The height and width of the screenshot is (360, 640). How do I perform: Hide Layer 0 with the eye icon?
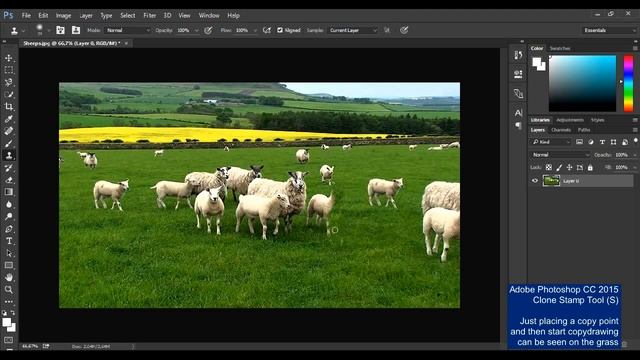(535, 181)
